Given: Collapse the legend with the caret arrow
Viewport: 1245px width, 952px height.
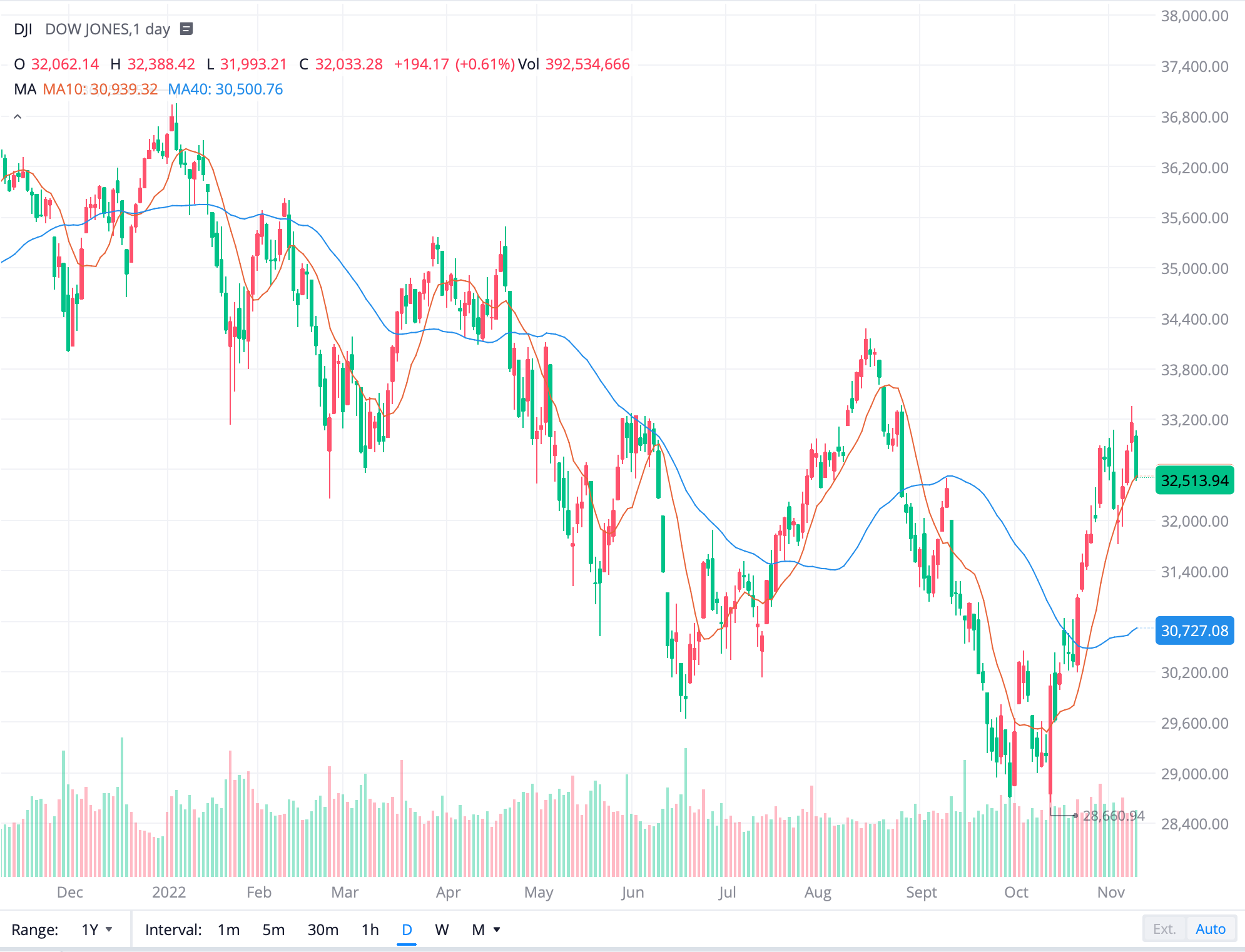Looking at the screenshot, I should (18, 116).
